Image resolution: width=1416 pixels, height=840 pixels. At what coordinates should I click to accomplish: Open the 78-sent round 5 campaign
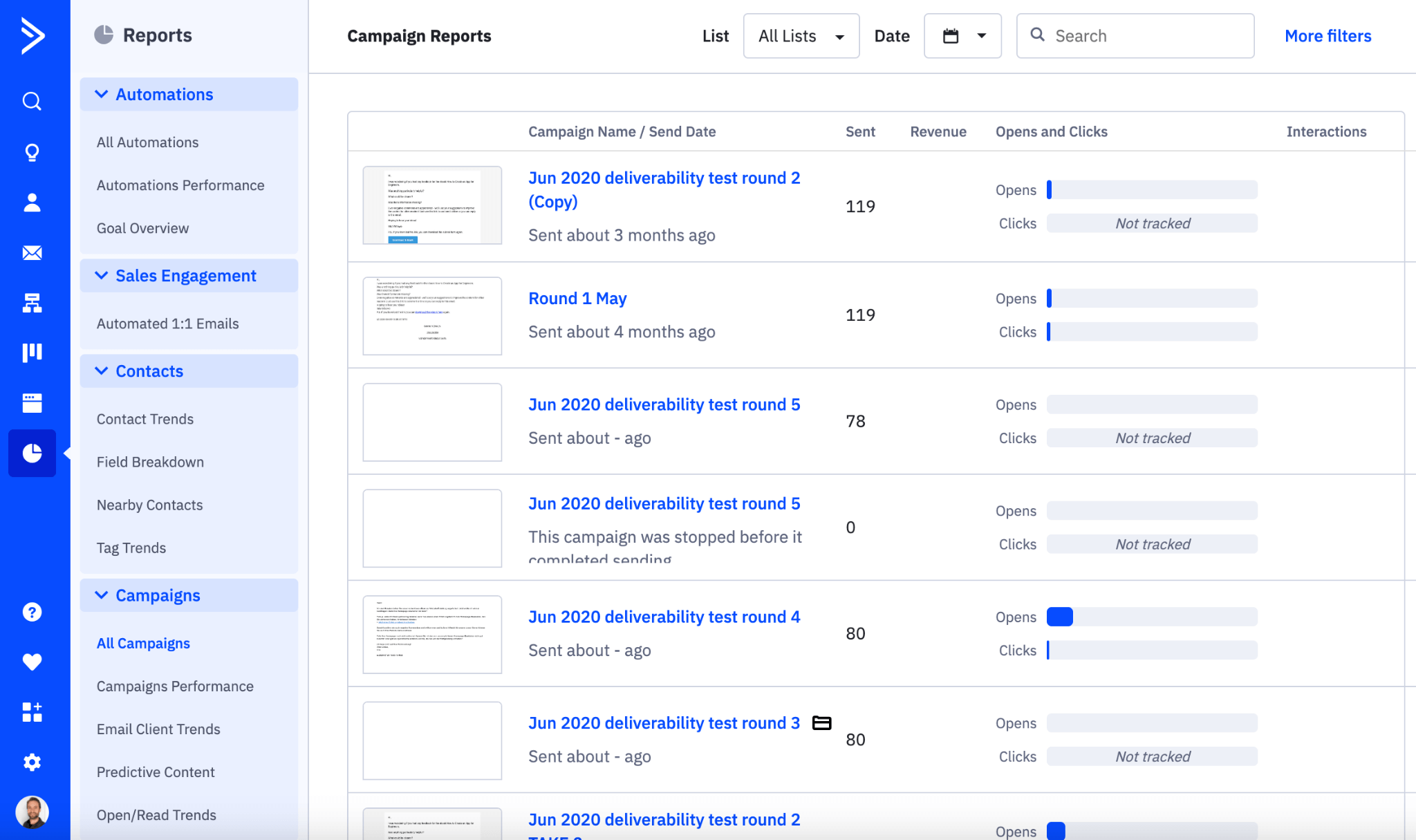pos(664,404)
